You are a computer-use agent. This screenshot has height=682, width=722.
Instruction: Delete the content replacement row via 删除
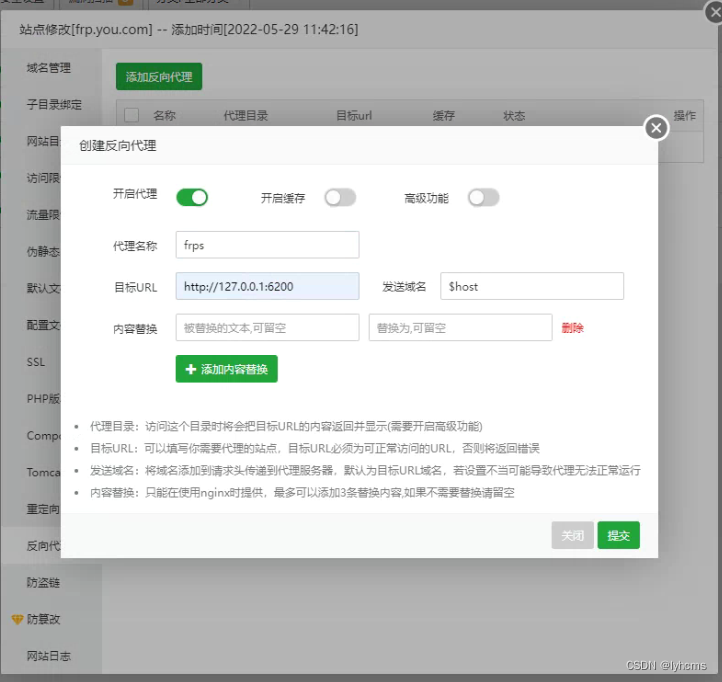(x=572, y=328)
